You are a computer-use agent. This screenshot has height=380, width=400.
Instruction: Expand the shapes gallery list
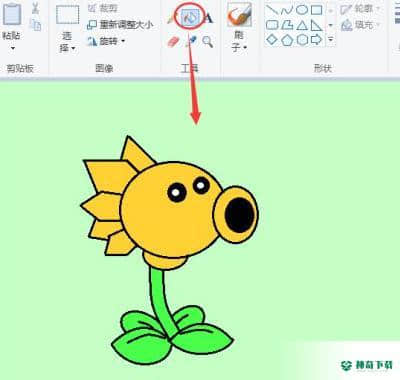tap(330, 40)
